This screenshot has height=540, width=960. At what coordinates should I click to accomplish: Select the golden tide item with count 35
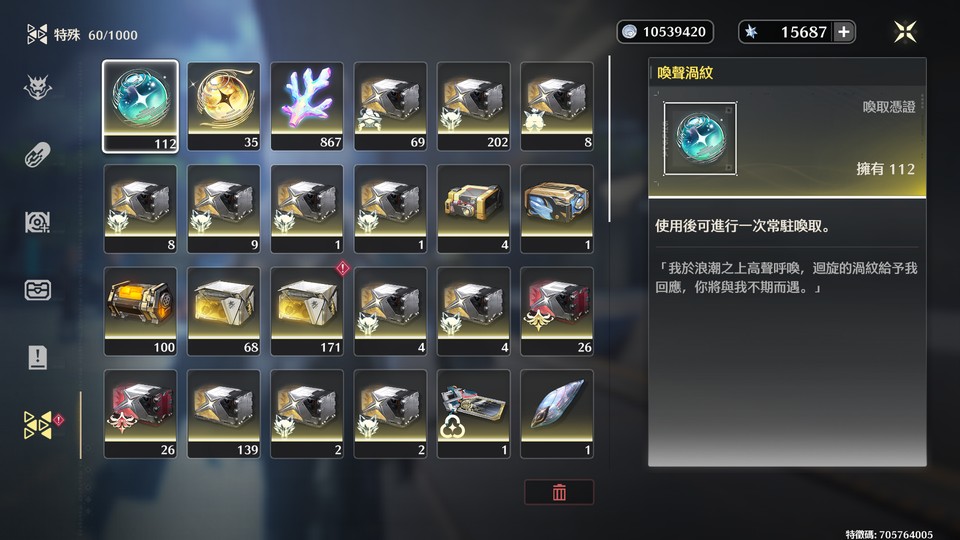pyautogui.click(x=223, y=106)
